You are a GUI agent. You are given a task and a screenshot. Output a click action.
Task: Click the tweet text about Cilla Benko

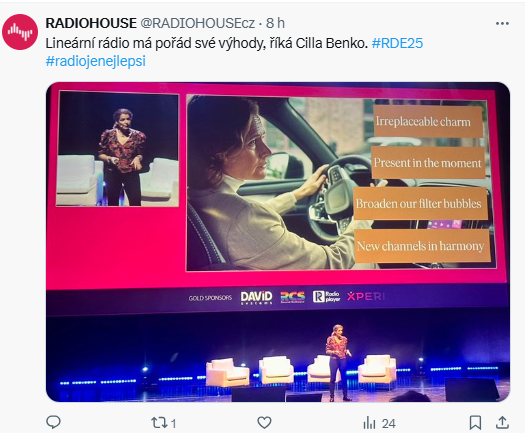(207, 43)
